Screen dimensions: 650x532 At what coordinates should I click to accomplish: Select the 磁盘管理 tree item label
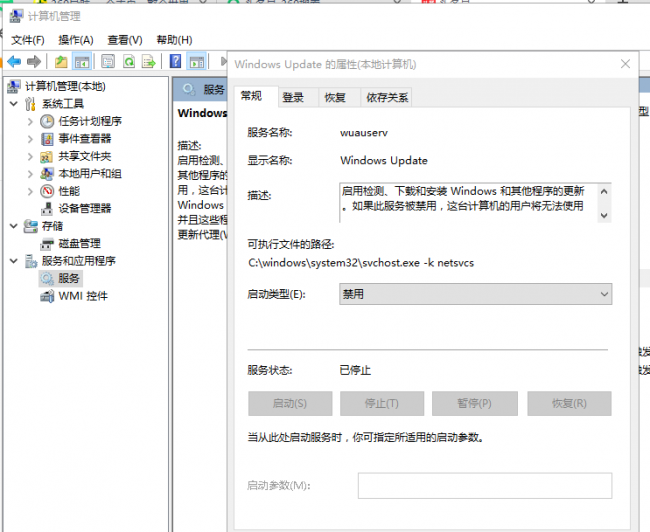point(79,243)
